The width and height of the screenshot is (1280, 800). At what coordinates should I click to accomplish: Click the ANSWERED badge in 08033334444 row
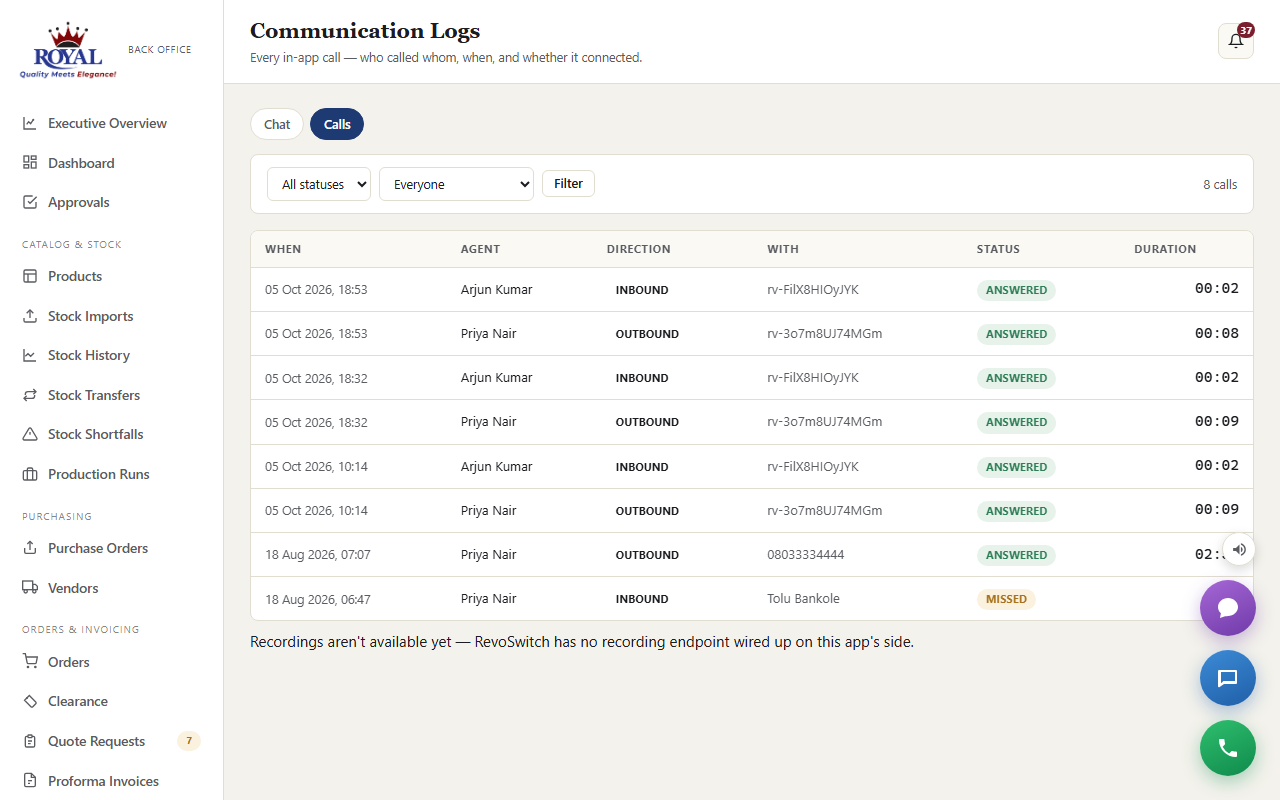point(1016,555)
